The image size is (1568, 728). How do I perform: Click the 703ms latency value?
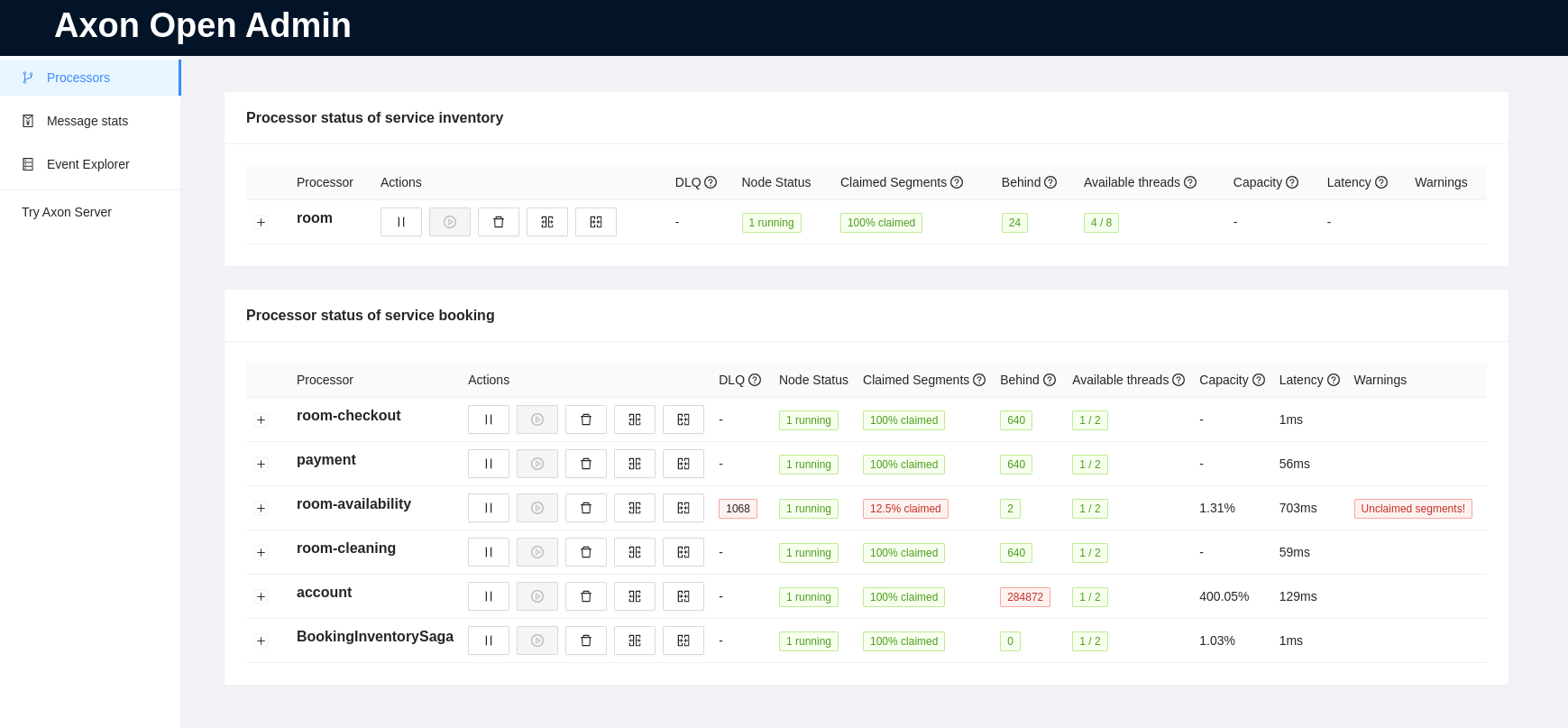[x=1297, y=508]
